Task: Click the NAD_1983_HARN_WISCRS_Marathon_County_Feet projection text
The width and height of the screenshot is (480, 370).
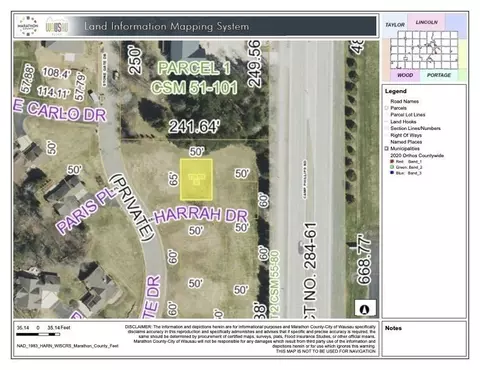Action: point(67,346)
